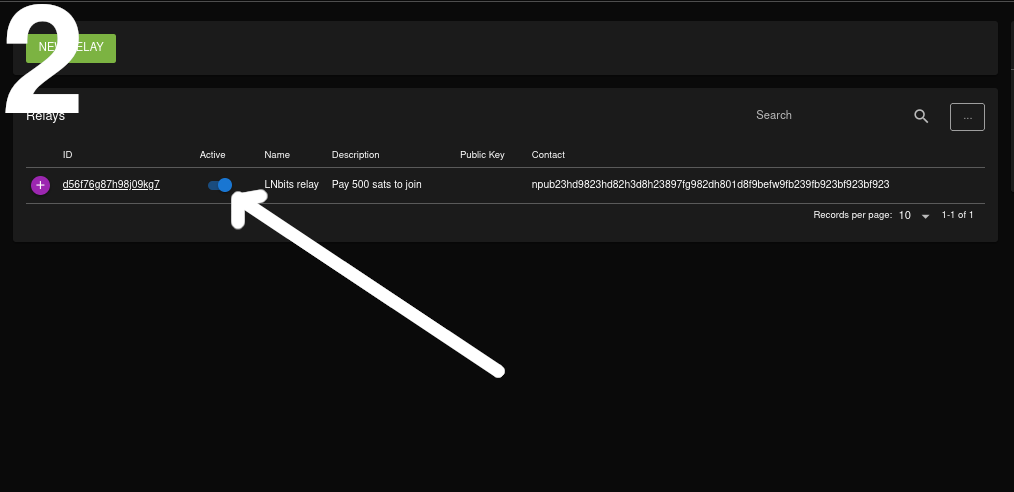This screenshot has height=492, width=1014.
Task: Select the npub contact key text
Action: pos(710,185)
